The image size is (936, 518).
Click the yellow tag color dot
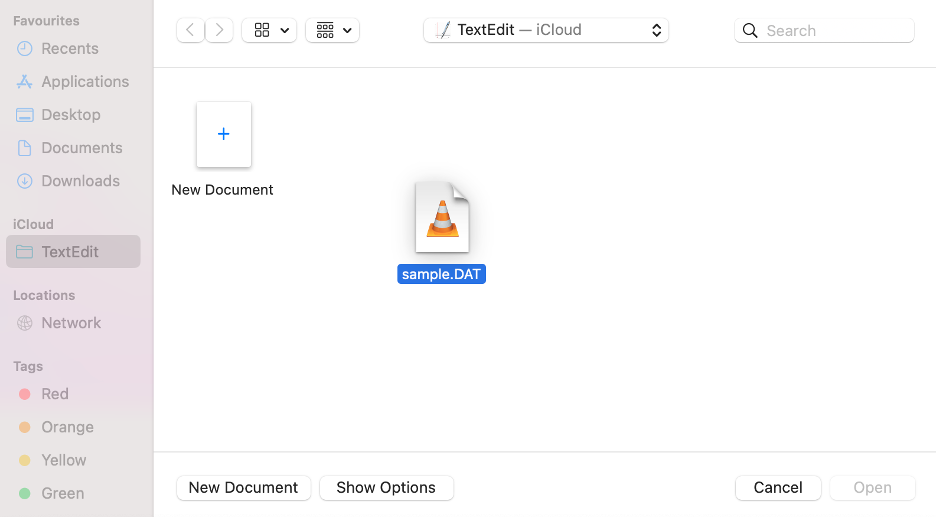coord(24,460)
